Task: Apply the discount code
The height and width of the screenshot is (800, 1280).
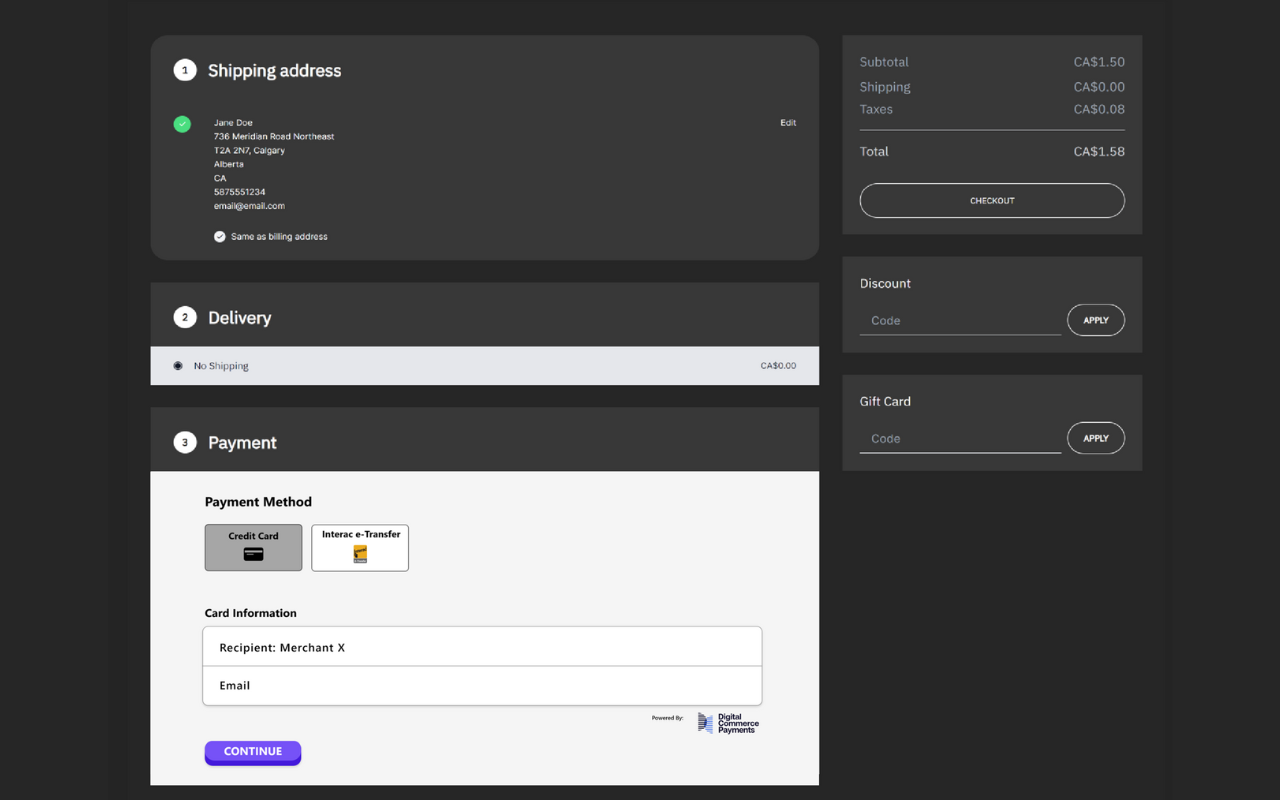Action: tap(1096, 320)
